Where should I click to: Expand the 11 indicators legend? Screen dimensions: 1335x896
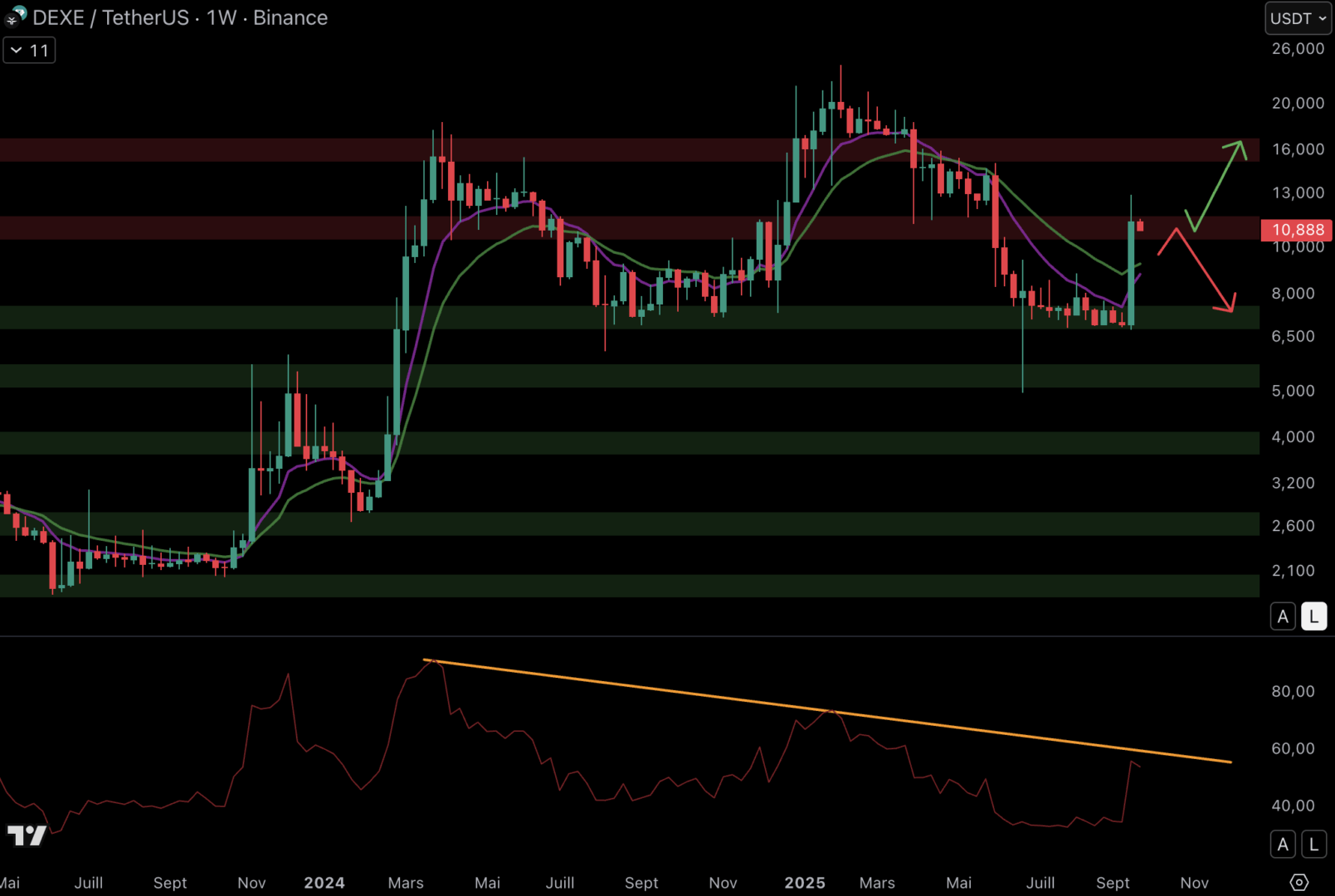[x=29, y=51]
